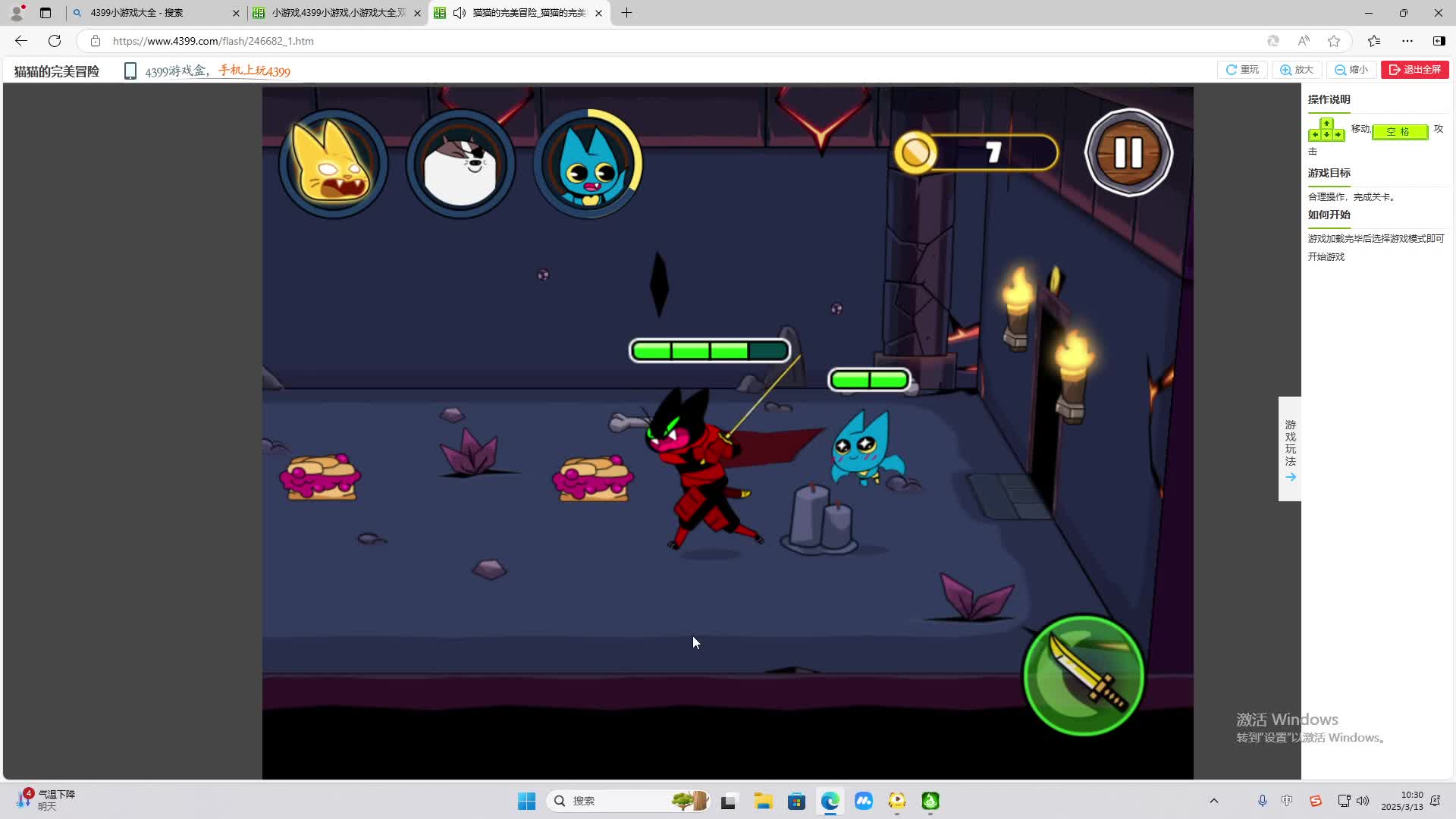Collapse the 游戏玩法 side panel arrow

pyautogui.click(x=1290, y=477)
